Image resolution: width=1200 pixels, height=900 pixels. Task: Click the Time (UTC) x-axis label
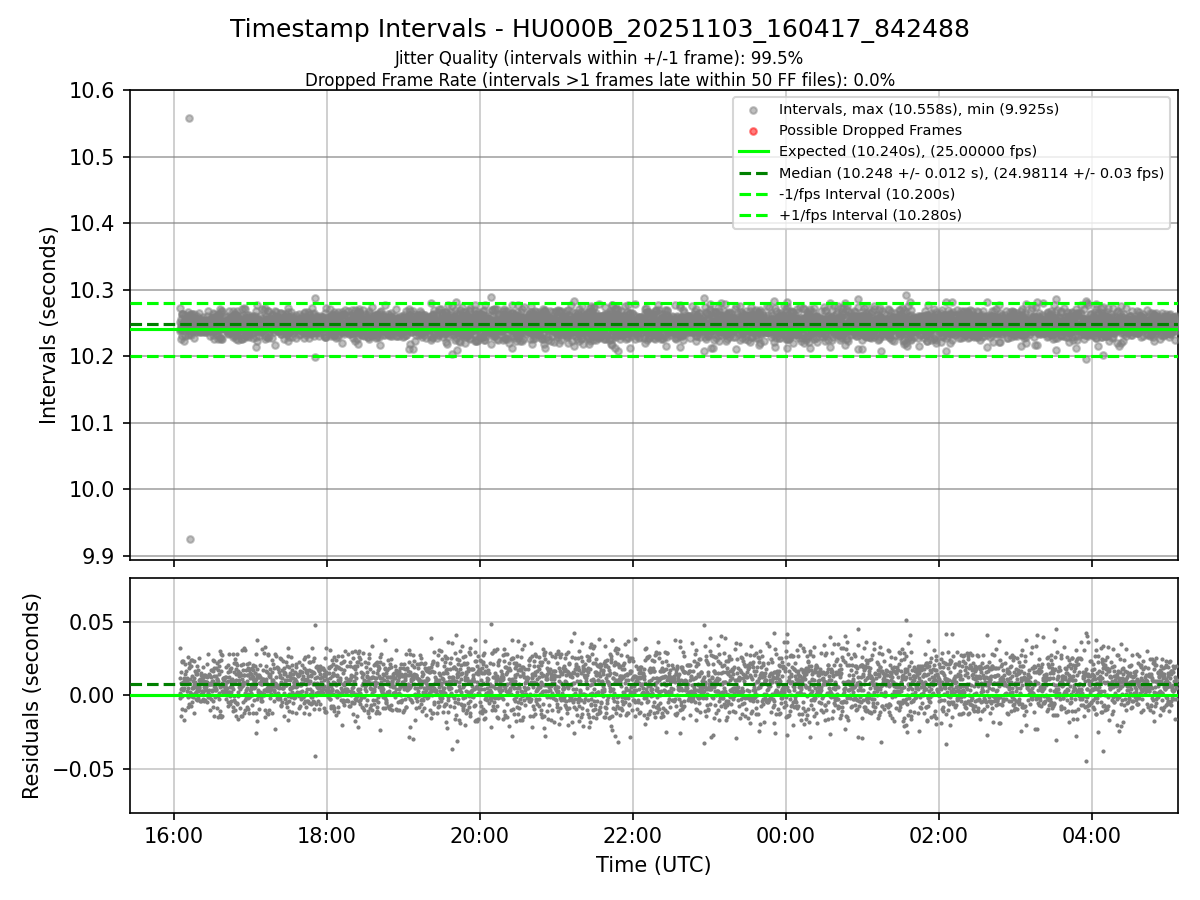tap(653, 865)
